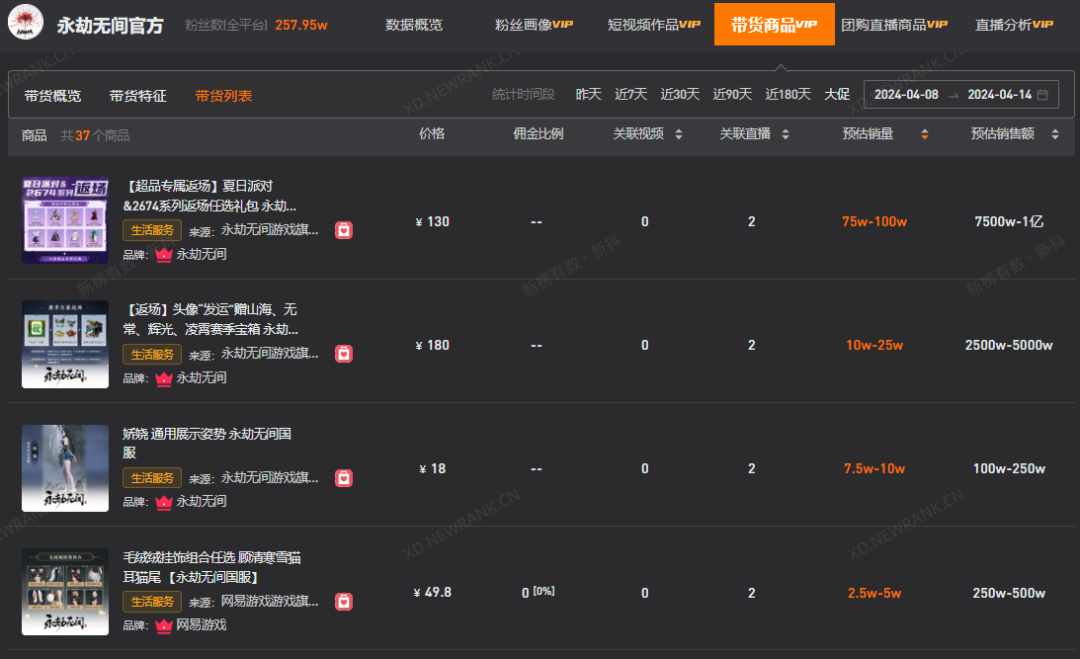
Task: Filter time range to 近7天
Action: (x=631, y=94)
